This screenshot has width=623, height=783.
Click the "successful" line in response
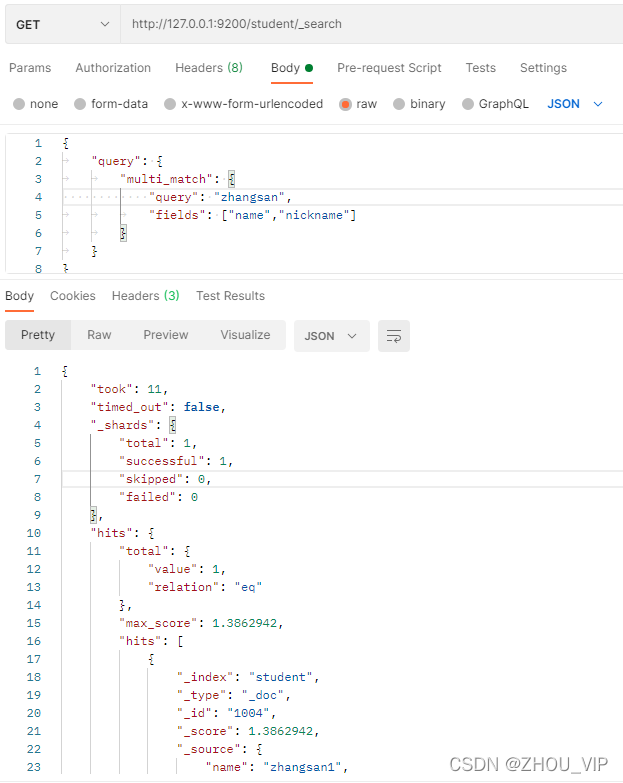tap(176, 461)
